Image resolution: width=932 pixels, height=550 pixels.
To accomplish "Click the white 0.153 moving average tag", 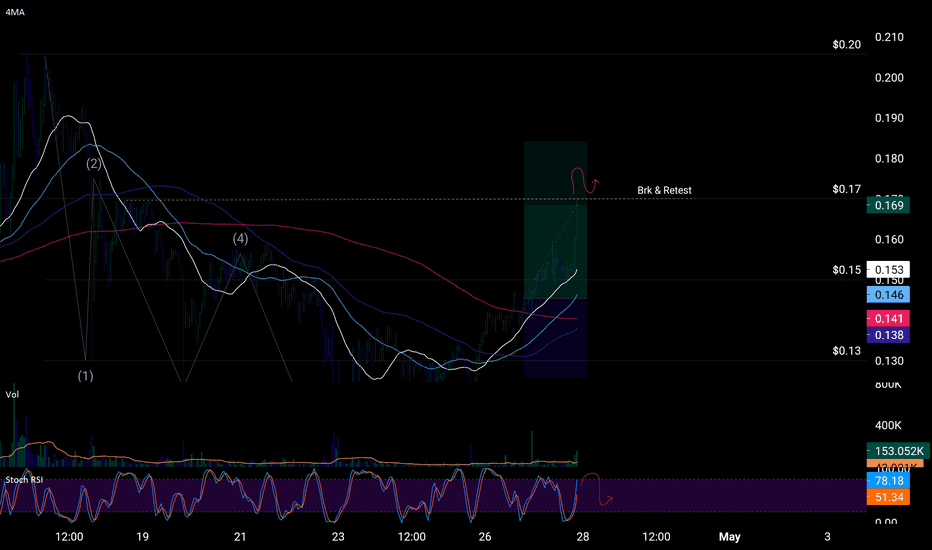I will (888, 269).
